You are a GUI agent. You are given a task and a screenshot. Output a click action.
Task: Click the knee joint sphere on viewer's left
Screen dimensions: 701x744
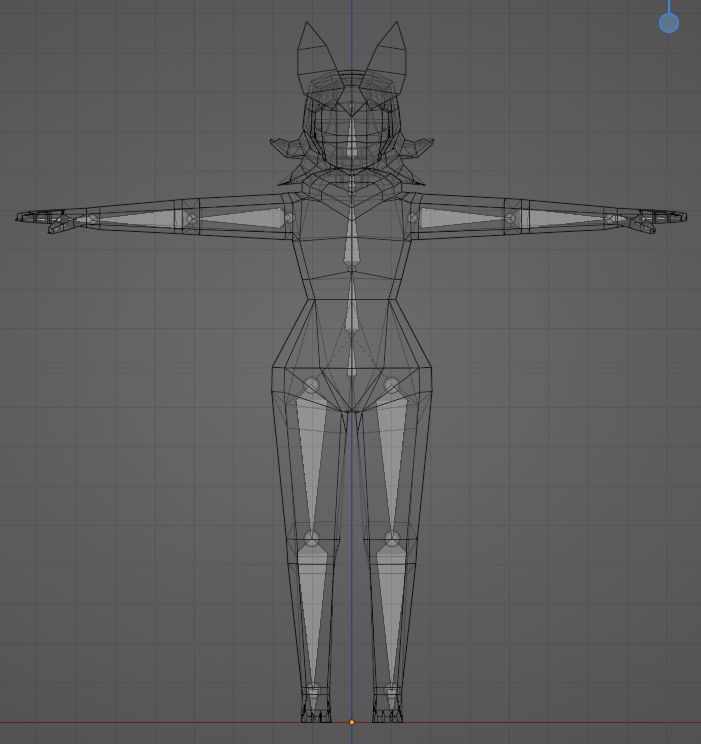pyautogui.click(x=311, y=539)
